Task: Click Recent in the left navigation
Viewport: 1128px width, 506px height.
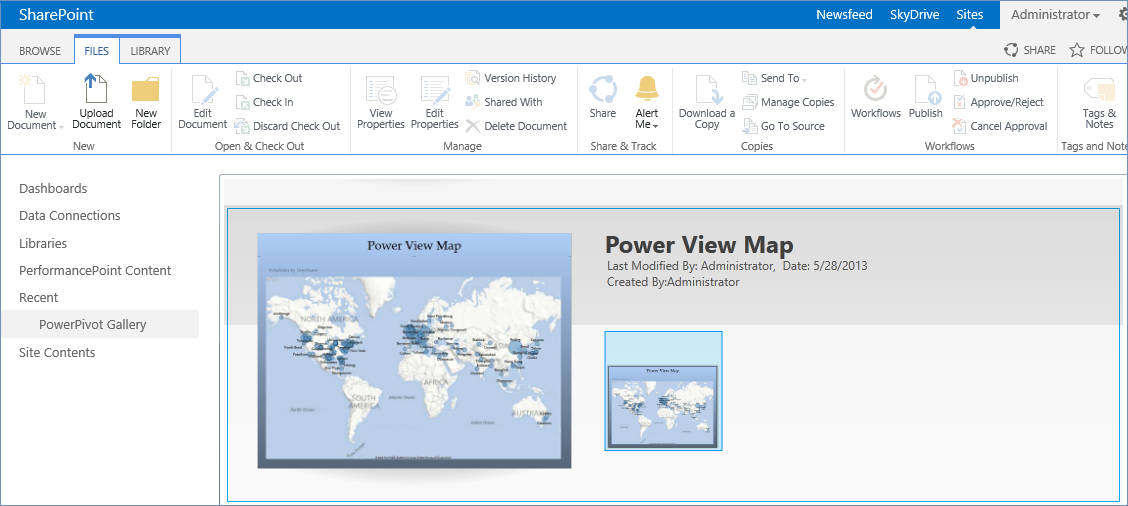Action: pyautogui.click(x=39, y=297)
